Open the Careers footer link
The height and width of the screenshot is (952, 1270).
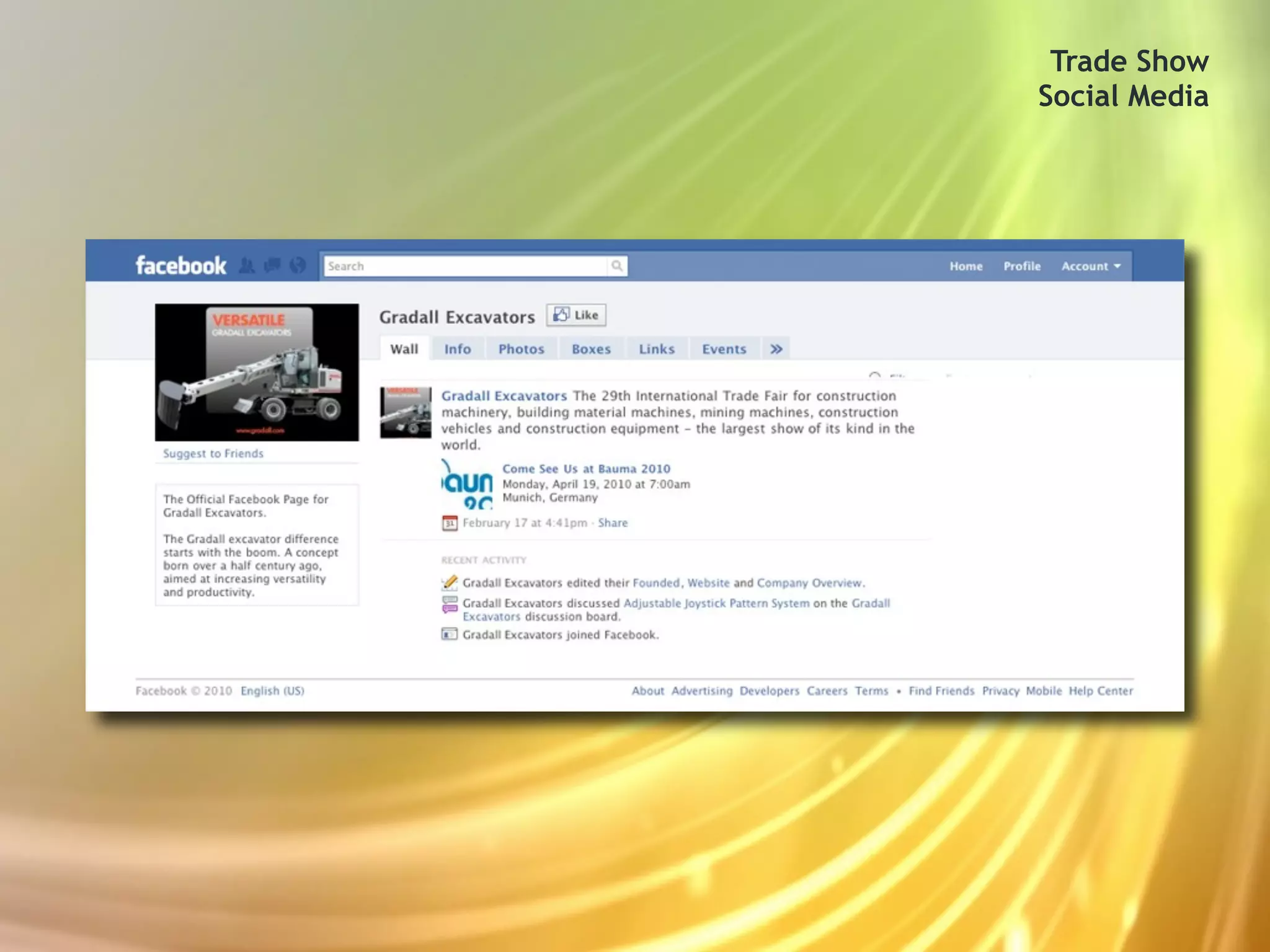(x=827, y=690)
